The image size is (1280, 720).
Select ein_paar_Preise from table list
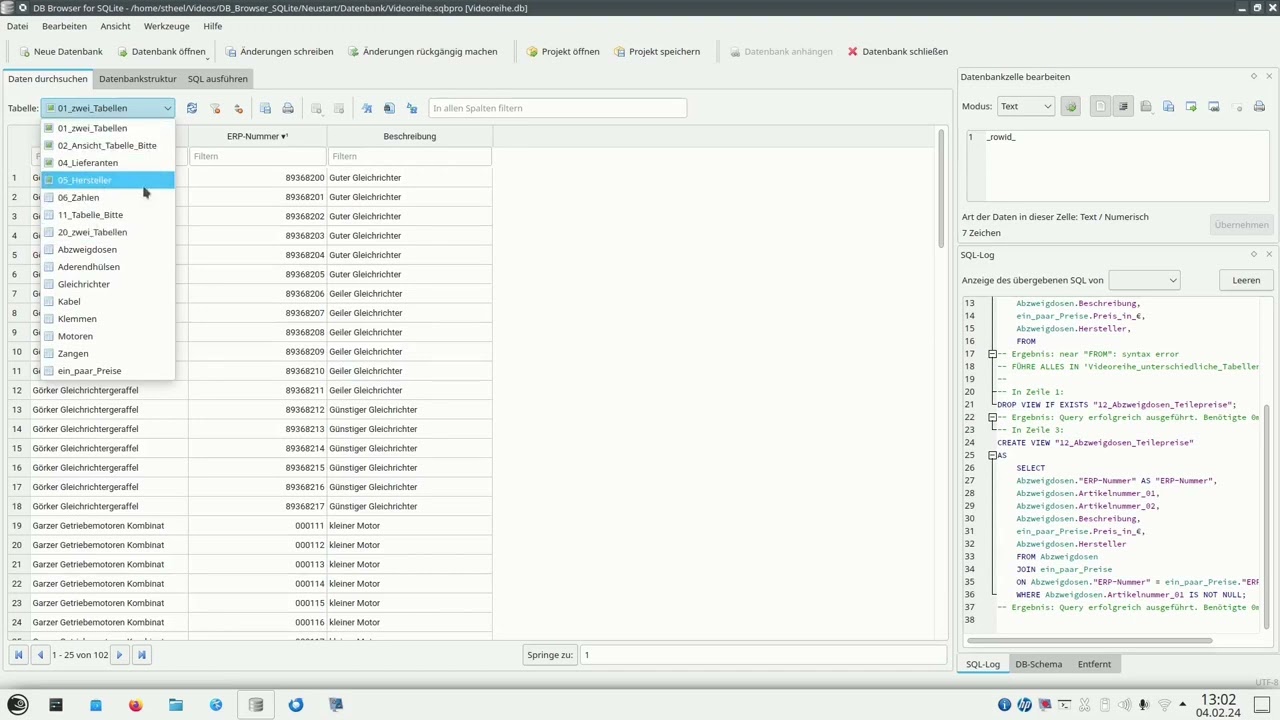tap(108, 371)
